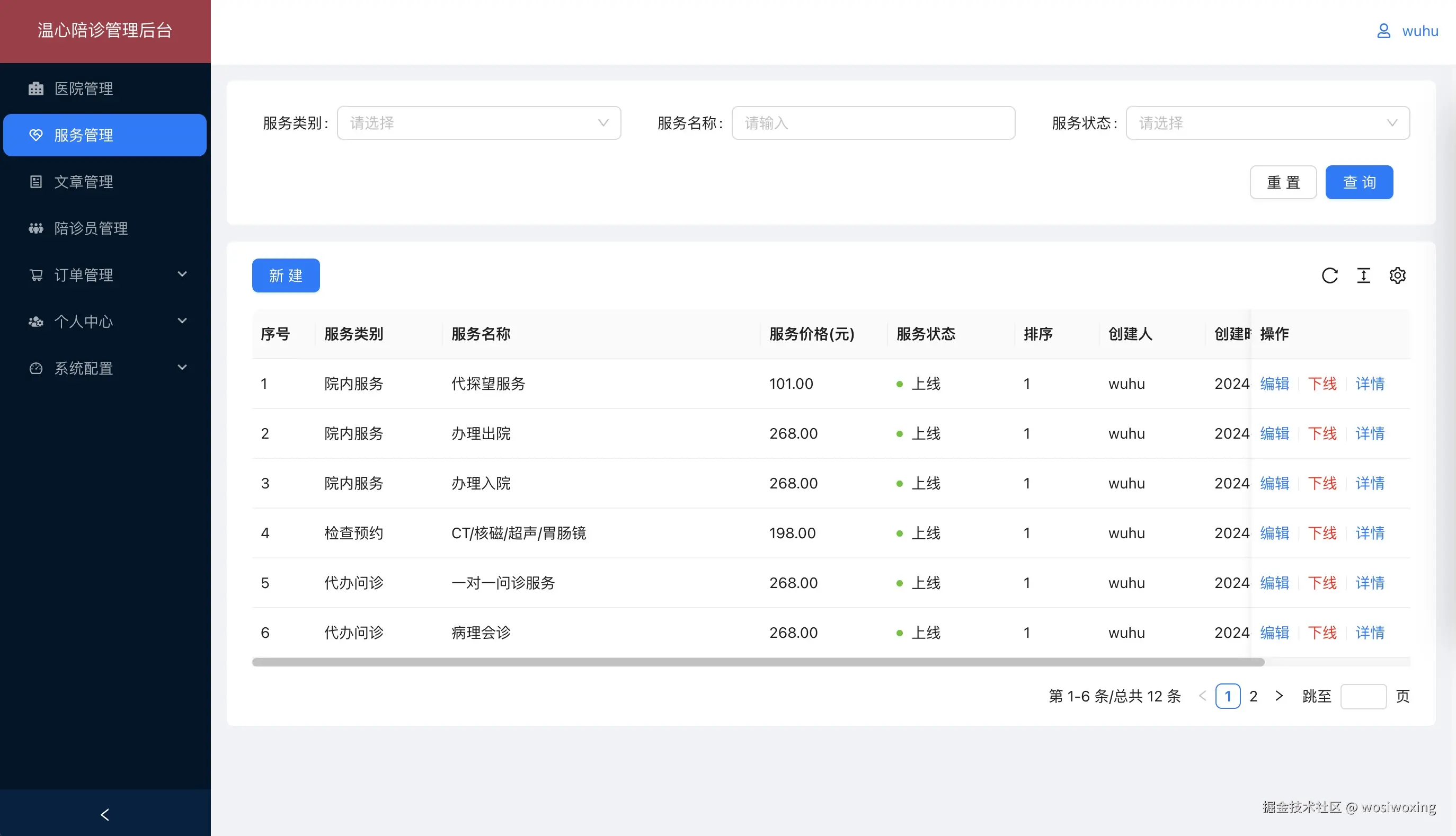The height and width of the screenshot is (836, 1456).
Task: Open the table density icon
Action: [x=1364, y=275]
